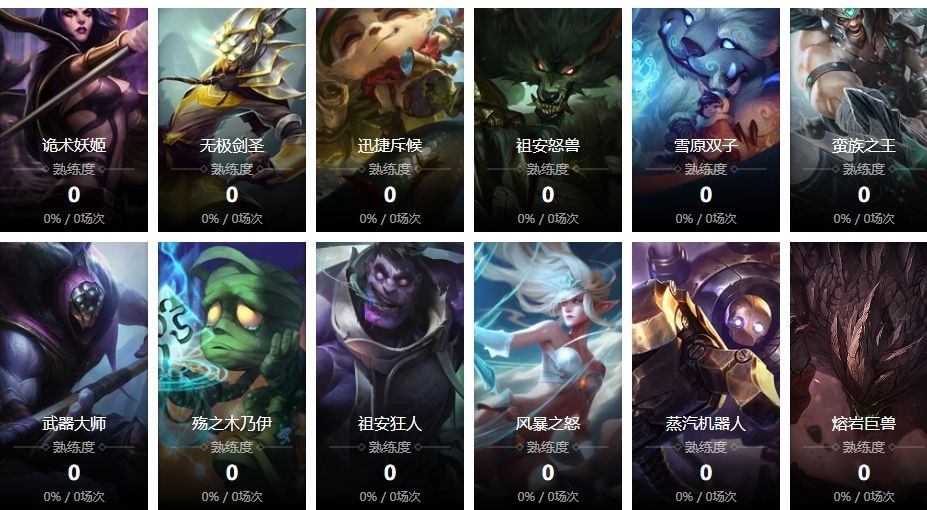Click 熟练度 label under 诡术妖姬
The image size is (927, 510).
pyautogui.click(x=74, y=169)
